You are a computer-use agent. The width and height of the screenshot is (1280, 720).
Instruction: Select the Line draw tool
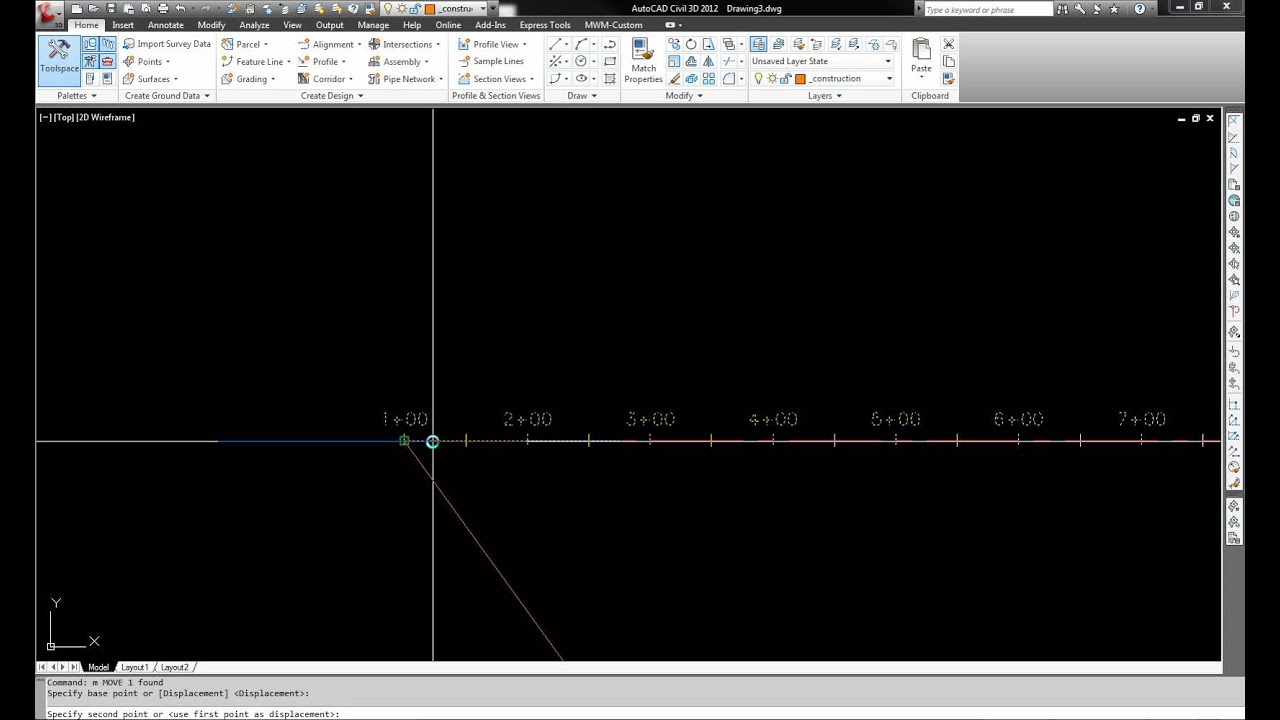(x=554, y=44)
